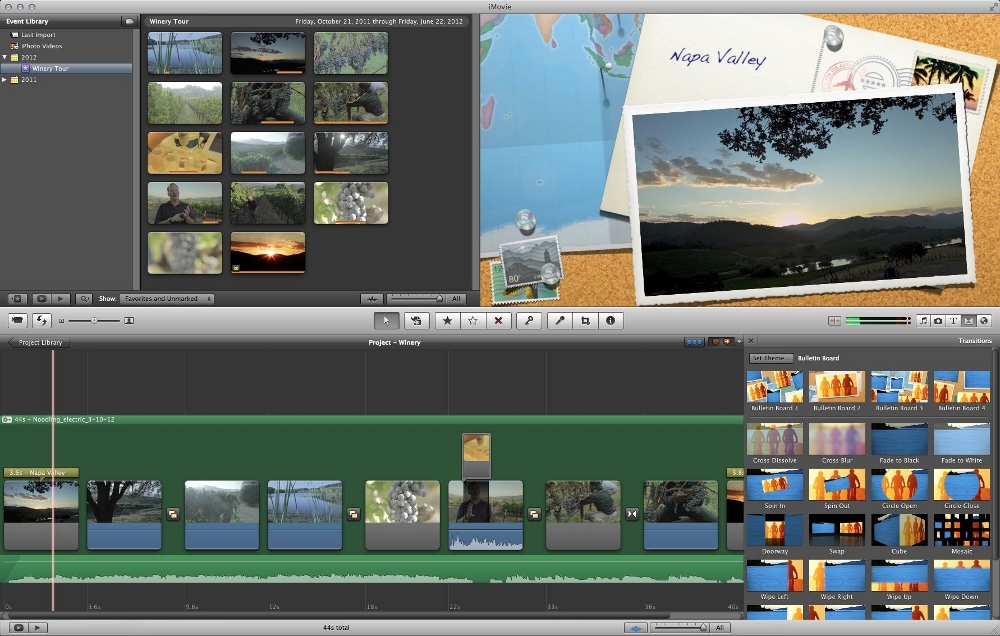Open the camera import window
This screenshot has width=1000, height=636.
click(x=17, y=320)
